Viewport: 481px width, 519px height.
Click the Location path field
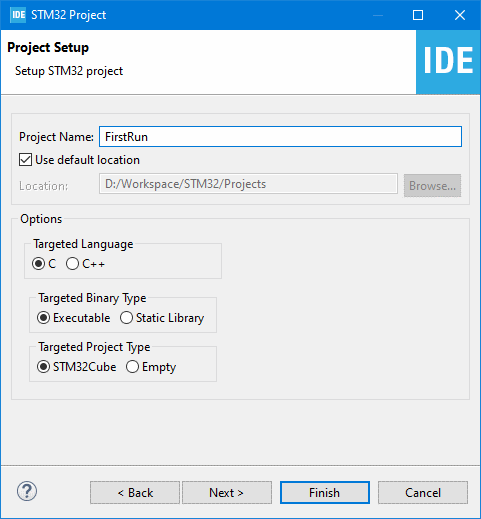click(248, 184)
